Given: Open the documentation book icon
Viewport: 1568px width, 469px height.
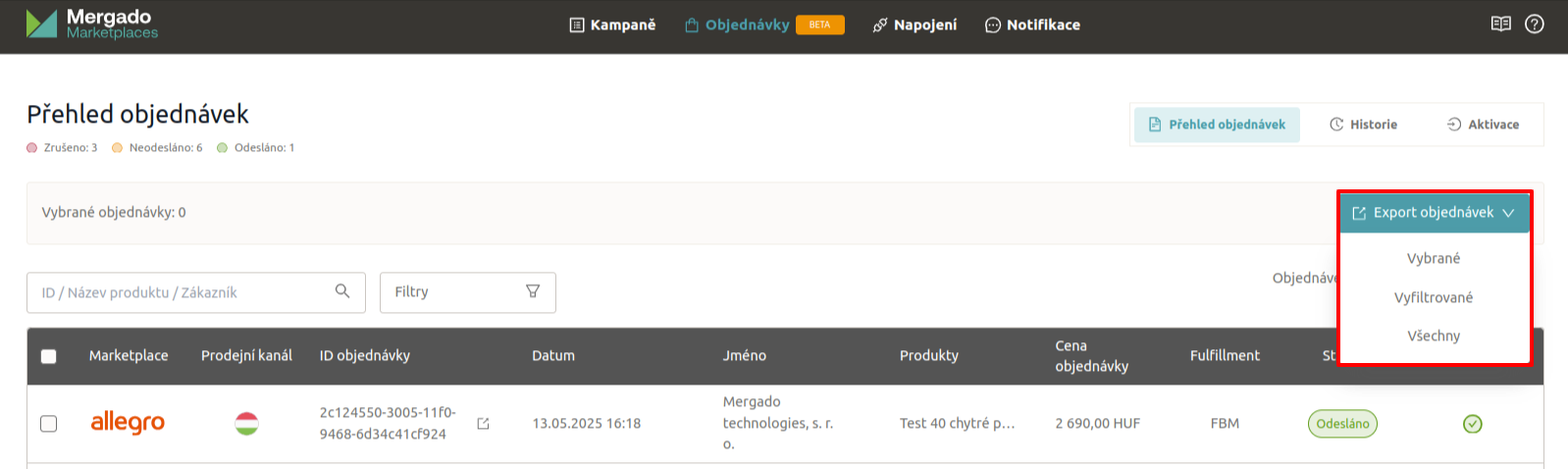Looking at the screenshot, I should click(1500, 25).
